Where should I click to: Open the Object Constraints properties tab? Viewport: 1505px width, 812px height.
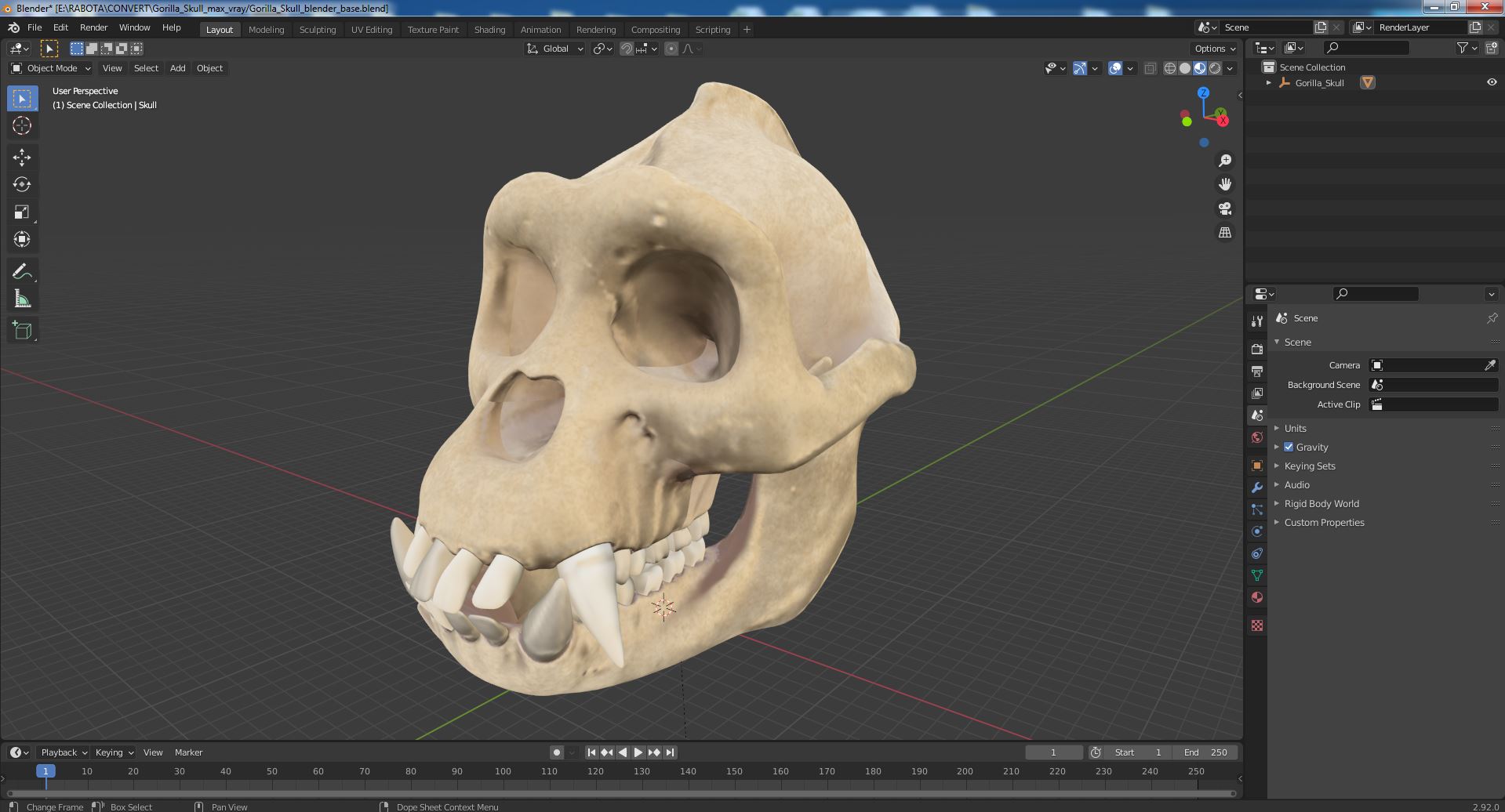(1257, 553)
